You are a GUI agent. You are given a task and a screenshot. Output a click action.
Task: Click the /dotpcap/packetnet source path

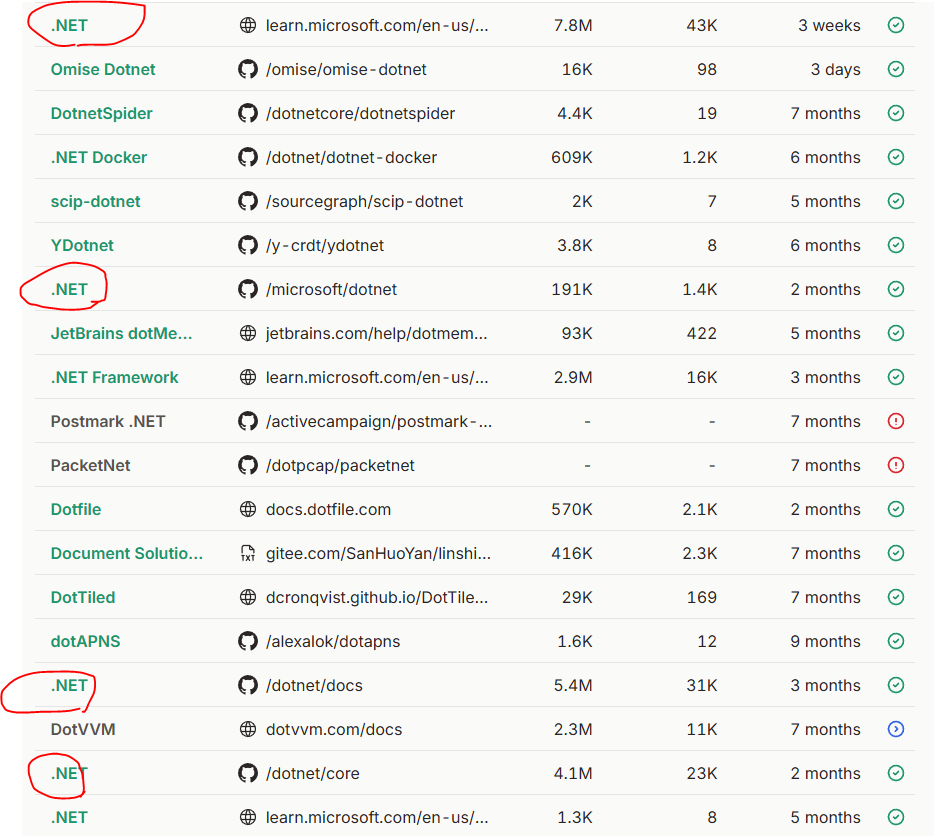[340, 466]
